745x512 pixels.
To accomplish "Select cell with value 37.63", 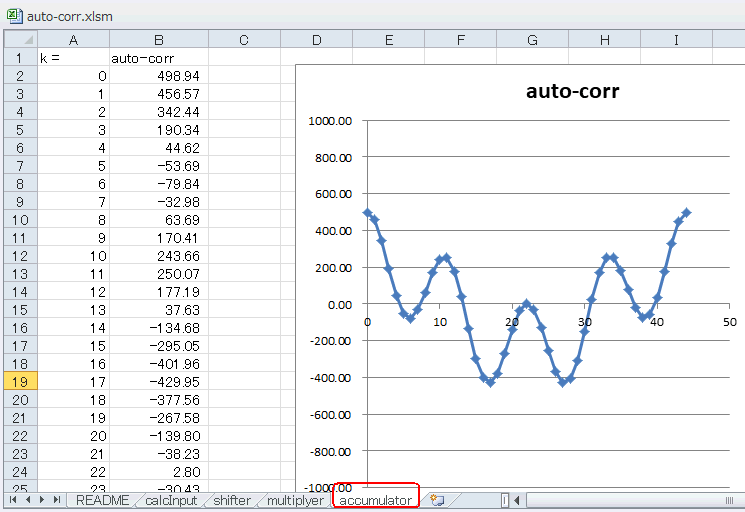I will coord(159,310).
